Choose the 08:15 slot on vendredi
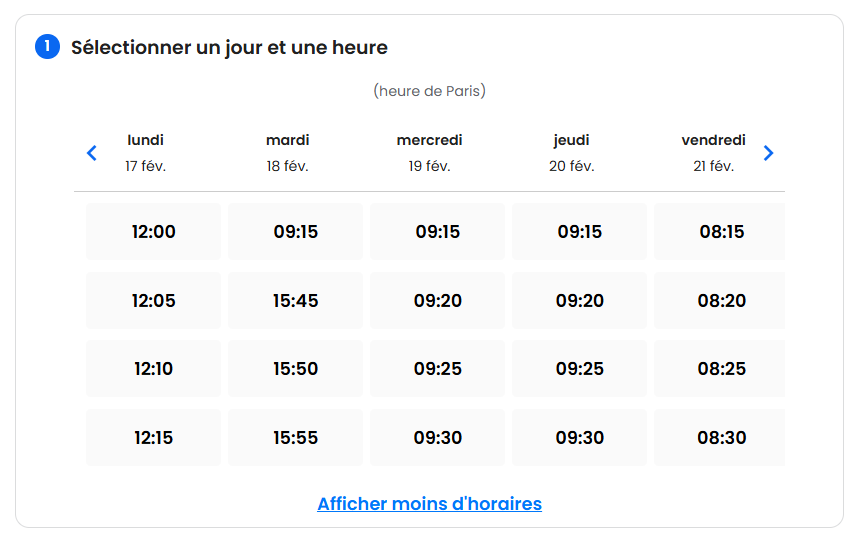 coord(719,231)
